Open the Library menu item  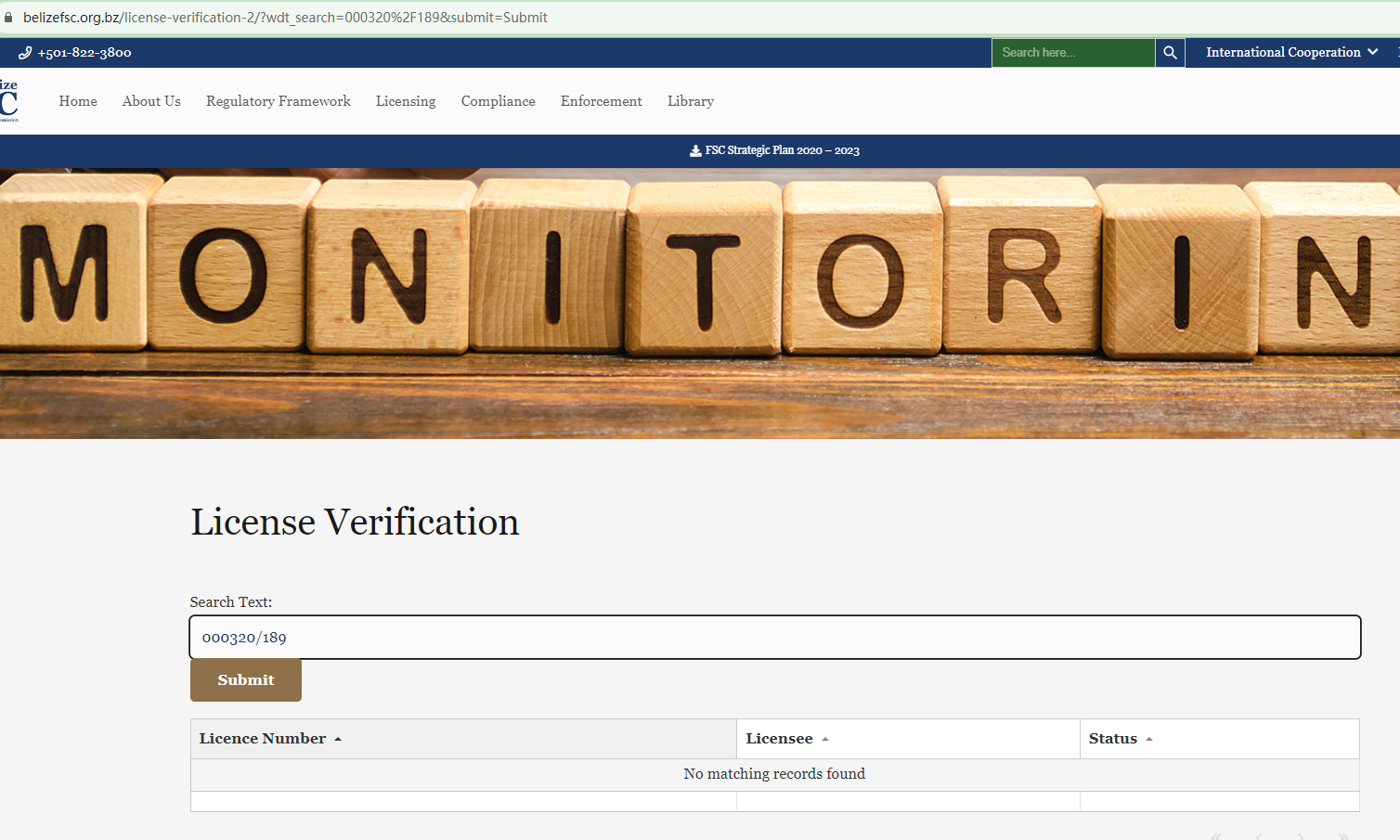pyautogui.click(x=691, y=101)
